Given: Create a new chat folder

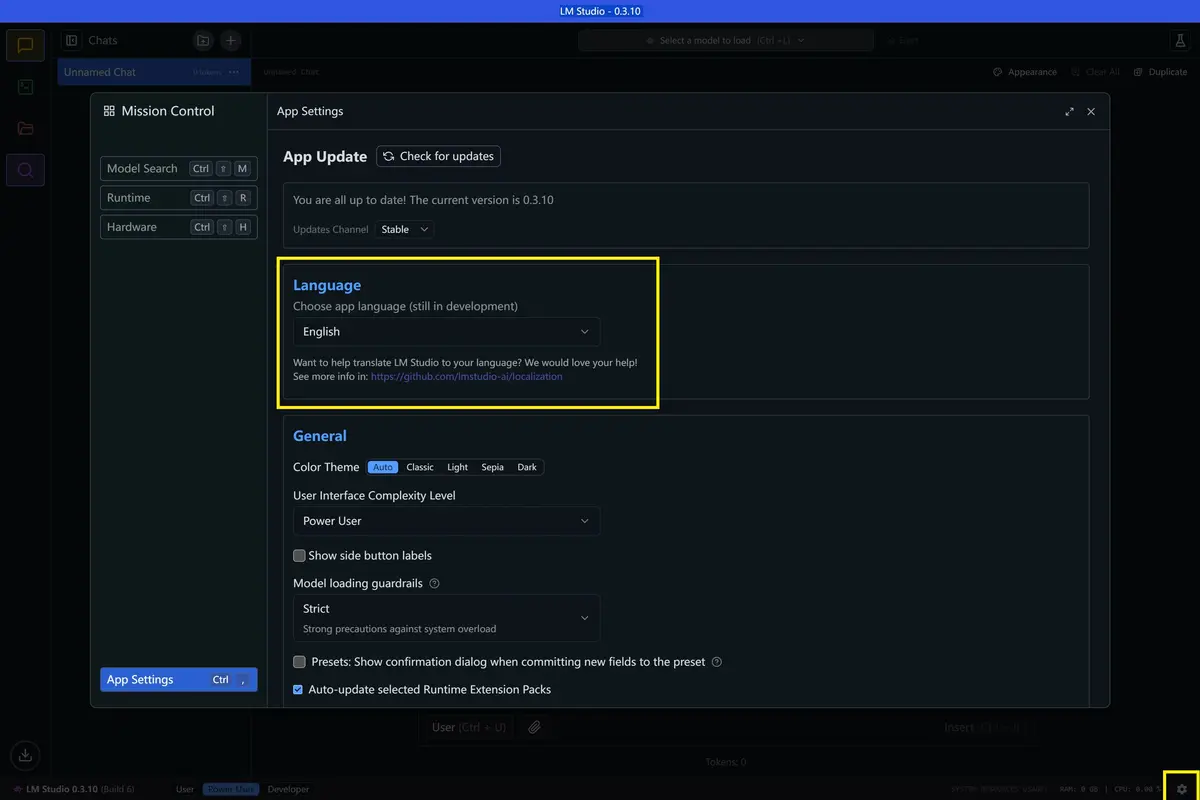Looking at the screenshot, I should (x=203, y=41).
